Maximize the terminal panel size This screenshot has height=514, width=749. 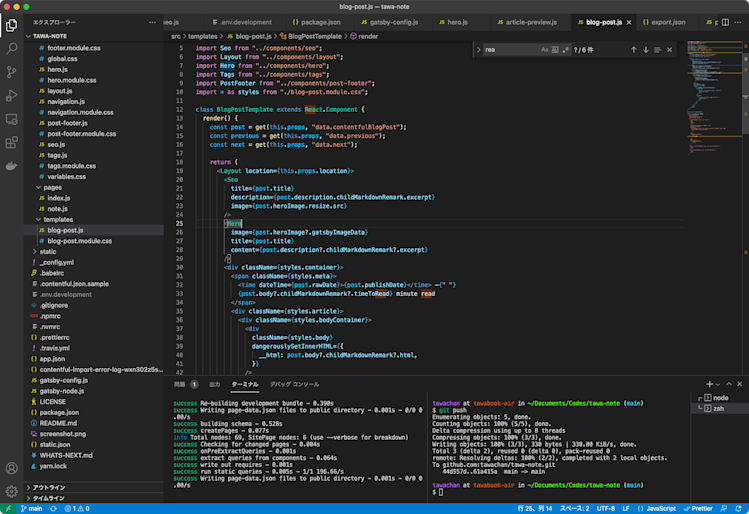pos(729,384)
